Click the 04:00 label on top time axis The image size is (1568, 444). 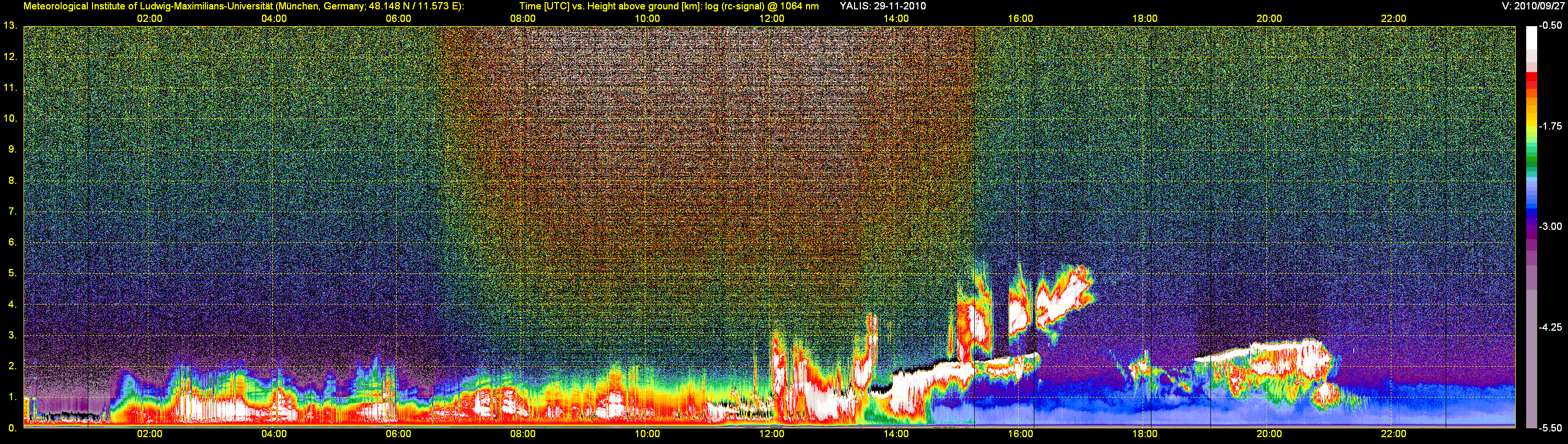[274, 19]
